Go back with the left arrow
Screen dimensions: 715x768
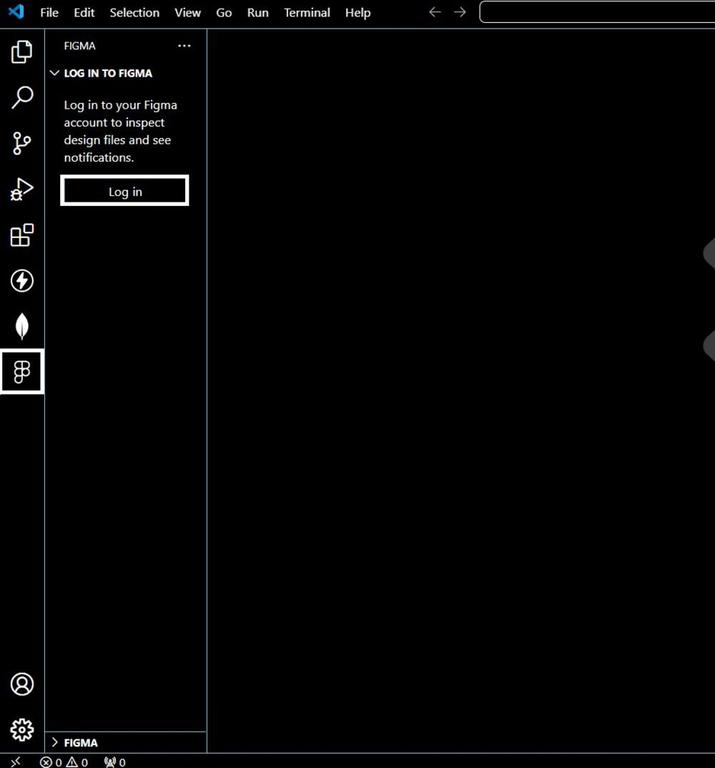pos(435,12)
